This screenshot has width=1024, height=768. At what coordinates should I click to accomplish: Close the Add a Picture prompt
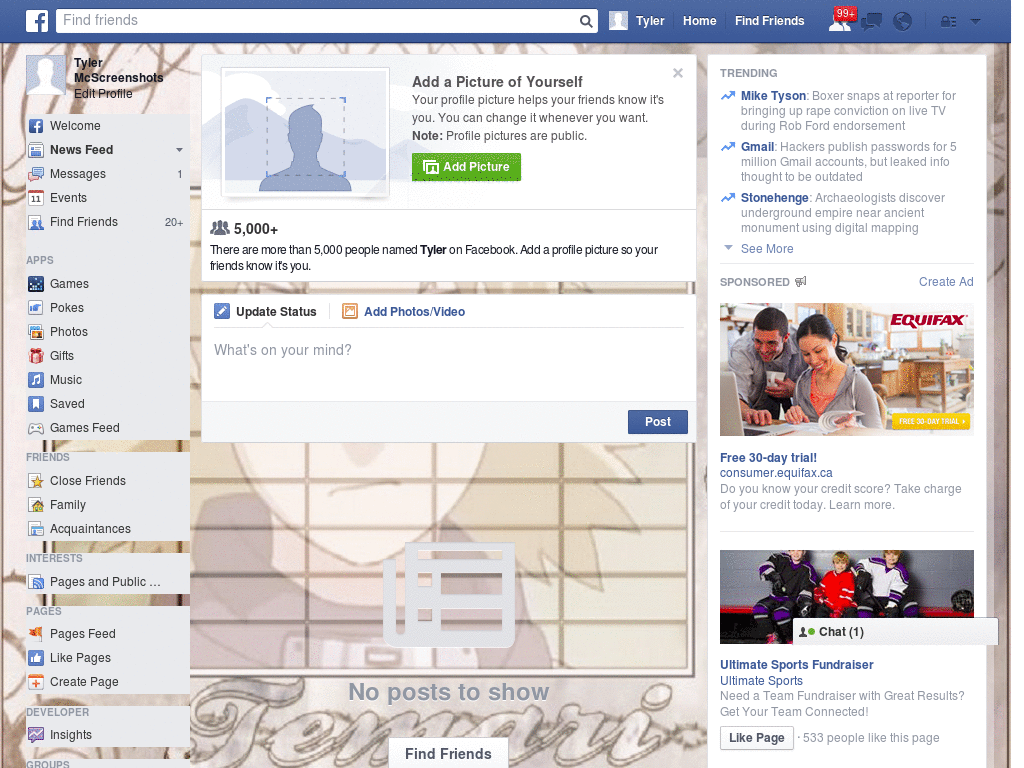pyautogui.click(x=678, y=73)
